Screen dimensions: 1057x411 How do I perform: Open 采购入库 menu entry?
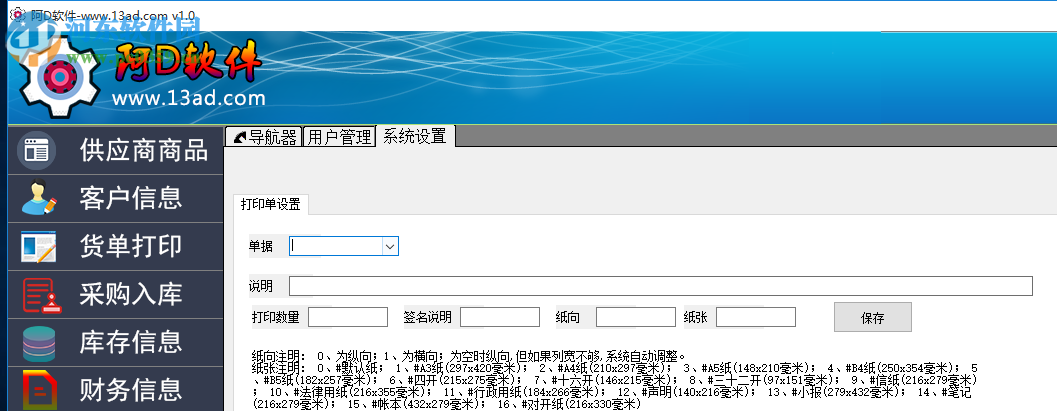(115, 295)
